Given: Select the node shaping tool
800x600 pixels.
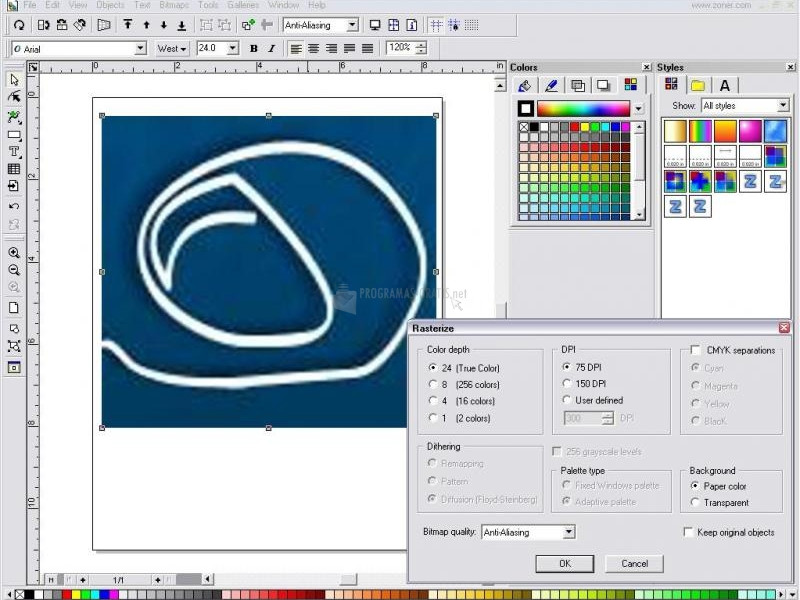Looking at the screenshot, I should [14, 97].
